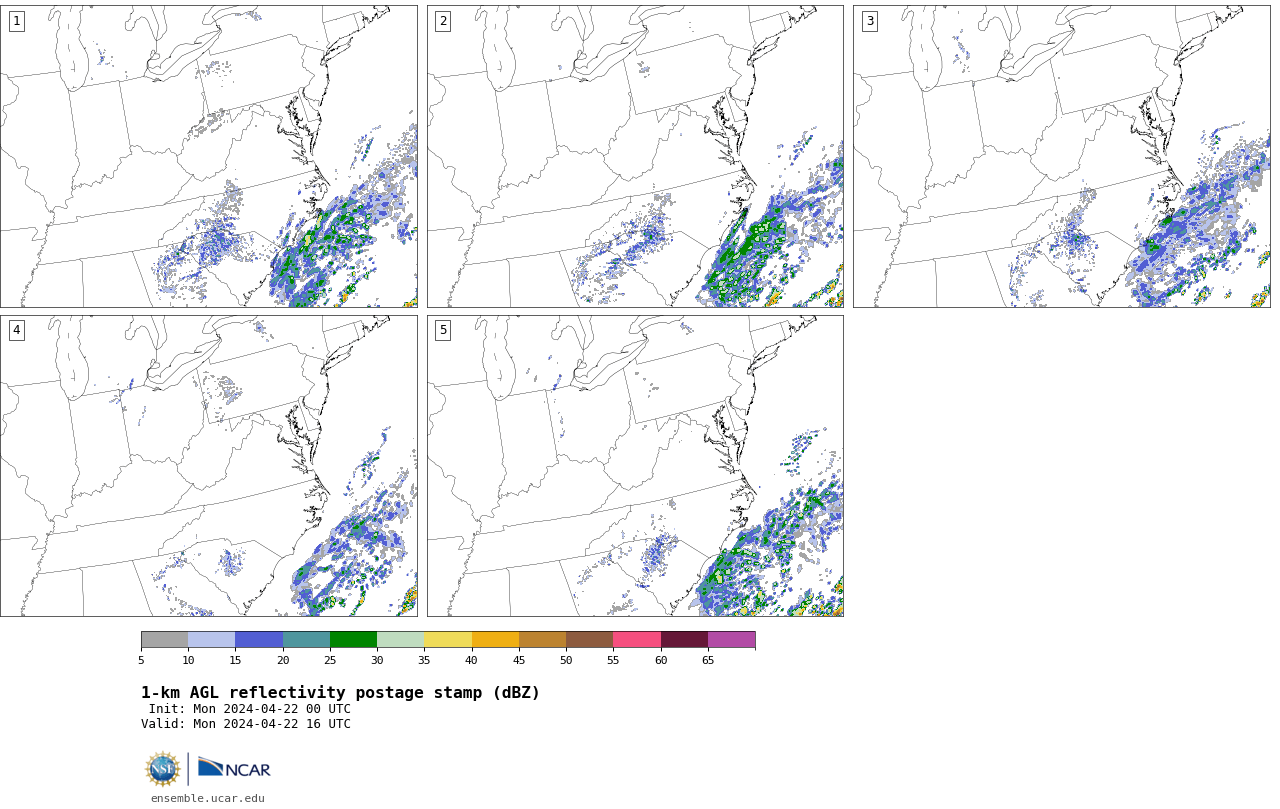
Task: Click the Init: Mon 2024-04-22 00 UTC line
Action: click(250, 709)
